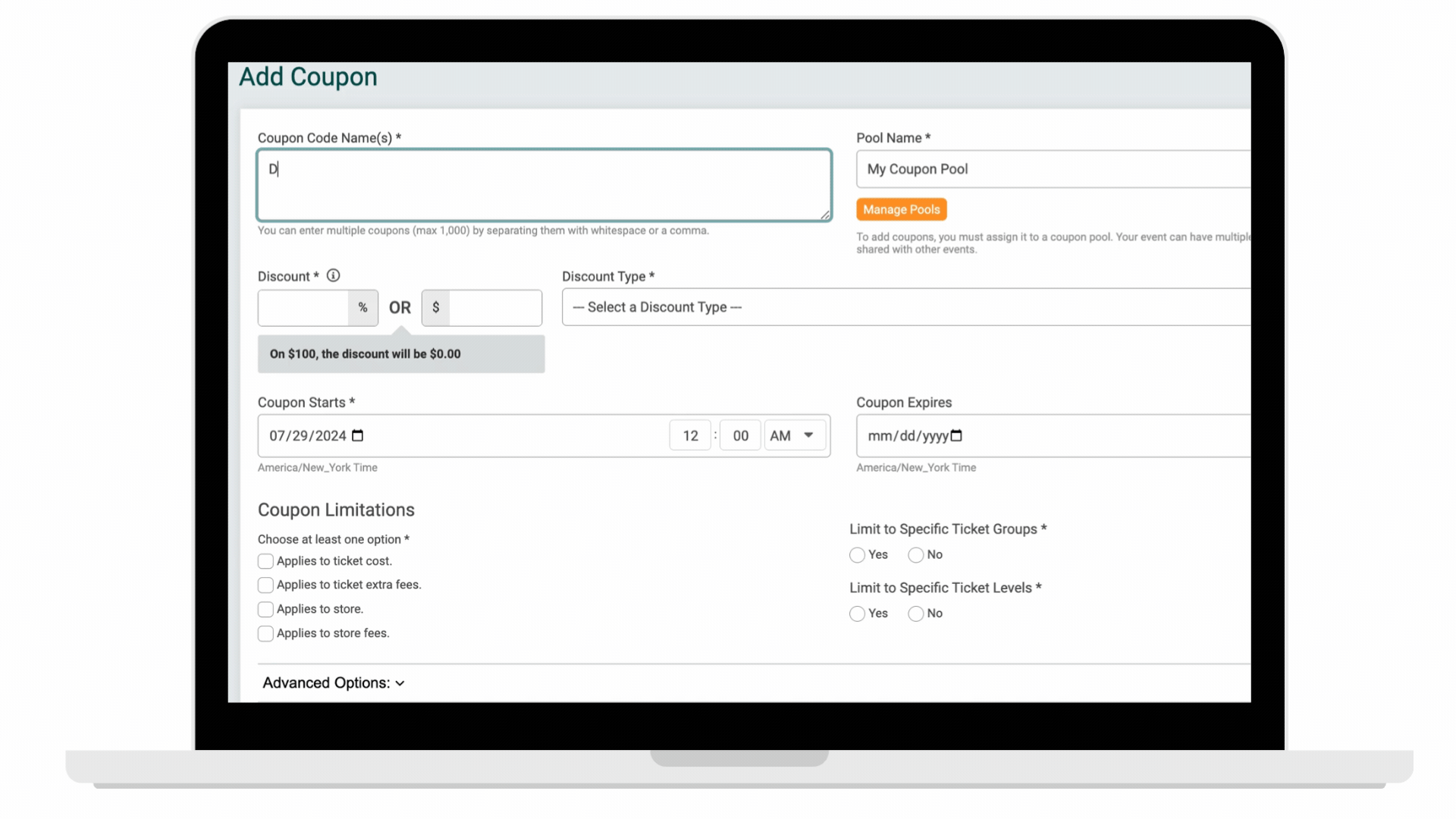Image resolution: width=1456 pixels, height=819 pixels.
Task: Click the Discount info icon
Action: click(x=333, y=276)
